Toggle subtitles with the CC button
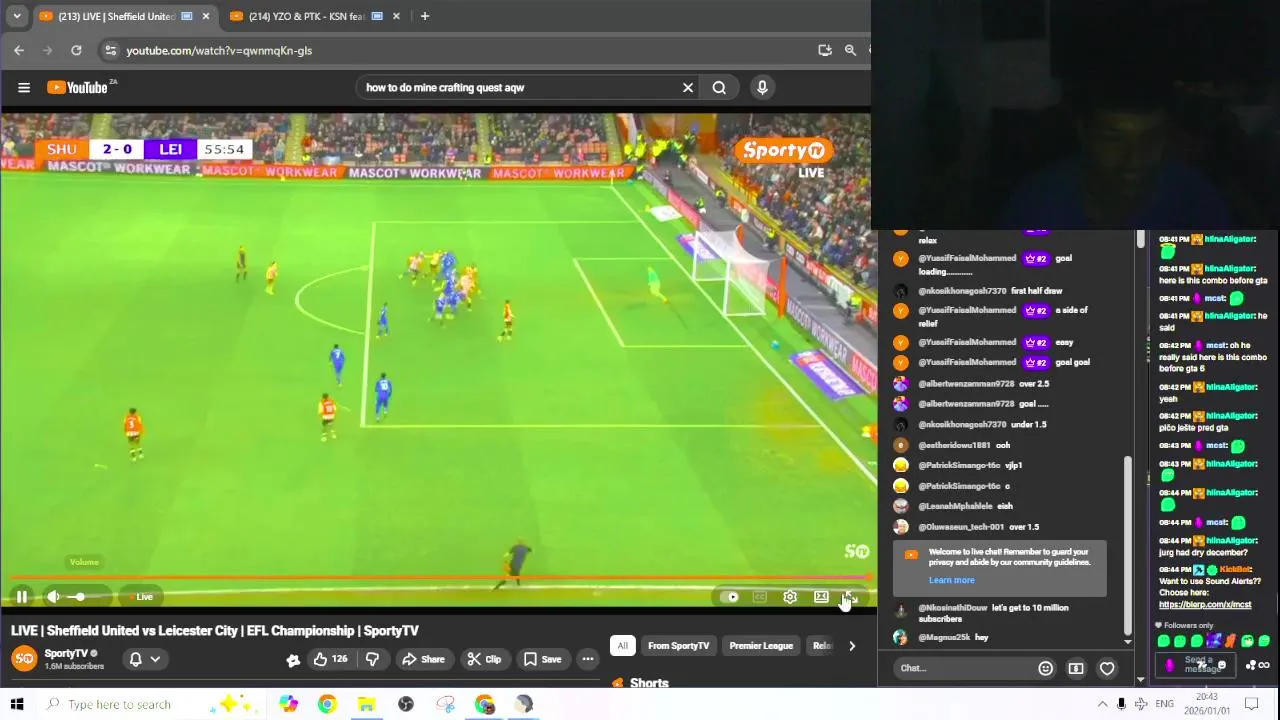 click(760, 597)
